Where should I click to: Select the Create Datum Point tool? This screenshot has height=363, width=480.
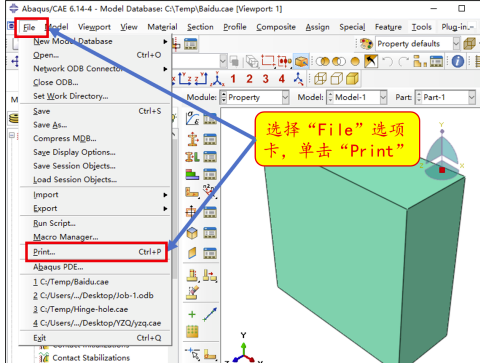[x=192, y=314]
